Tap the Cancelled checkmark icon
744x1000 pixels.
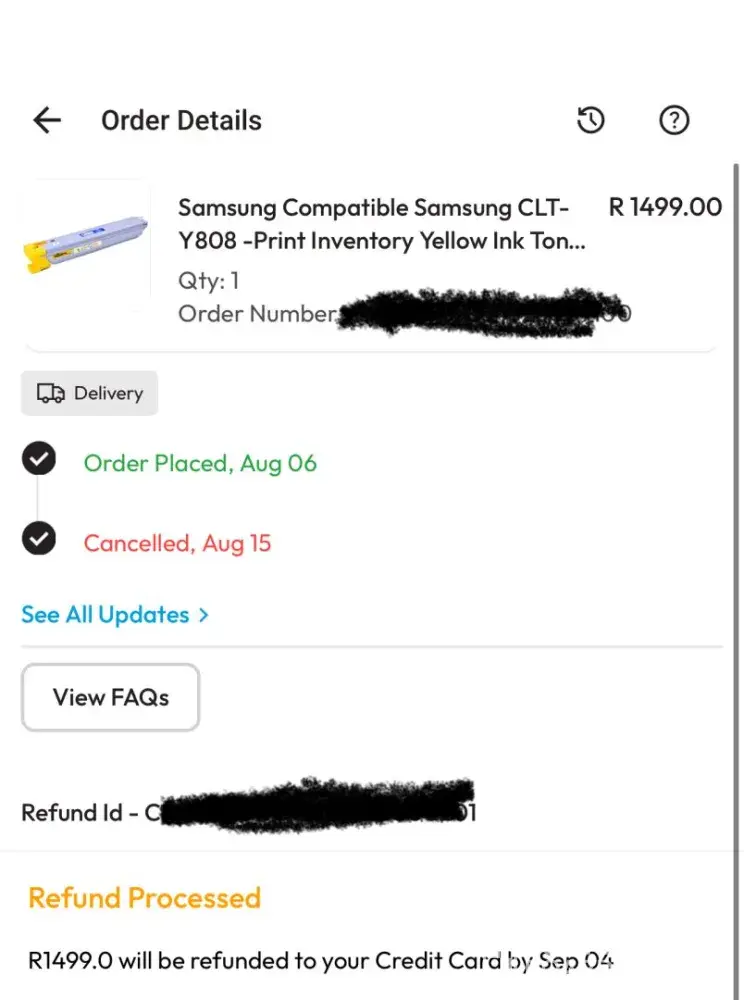coord(39,540)
